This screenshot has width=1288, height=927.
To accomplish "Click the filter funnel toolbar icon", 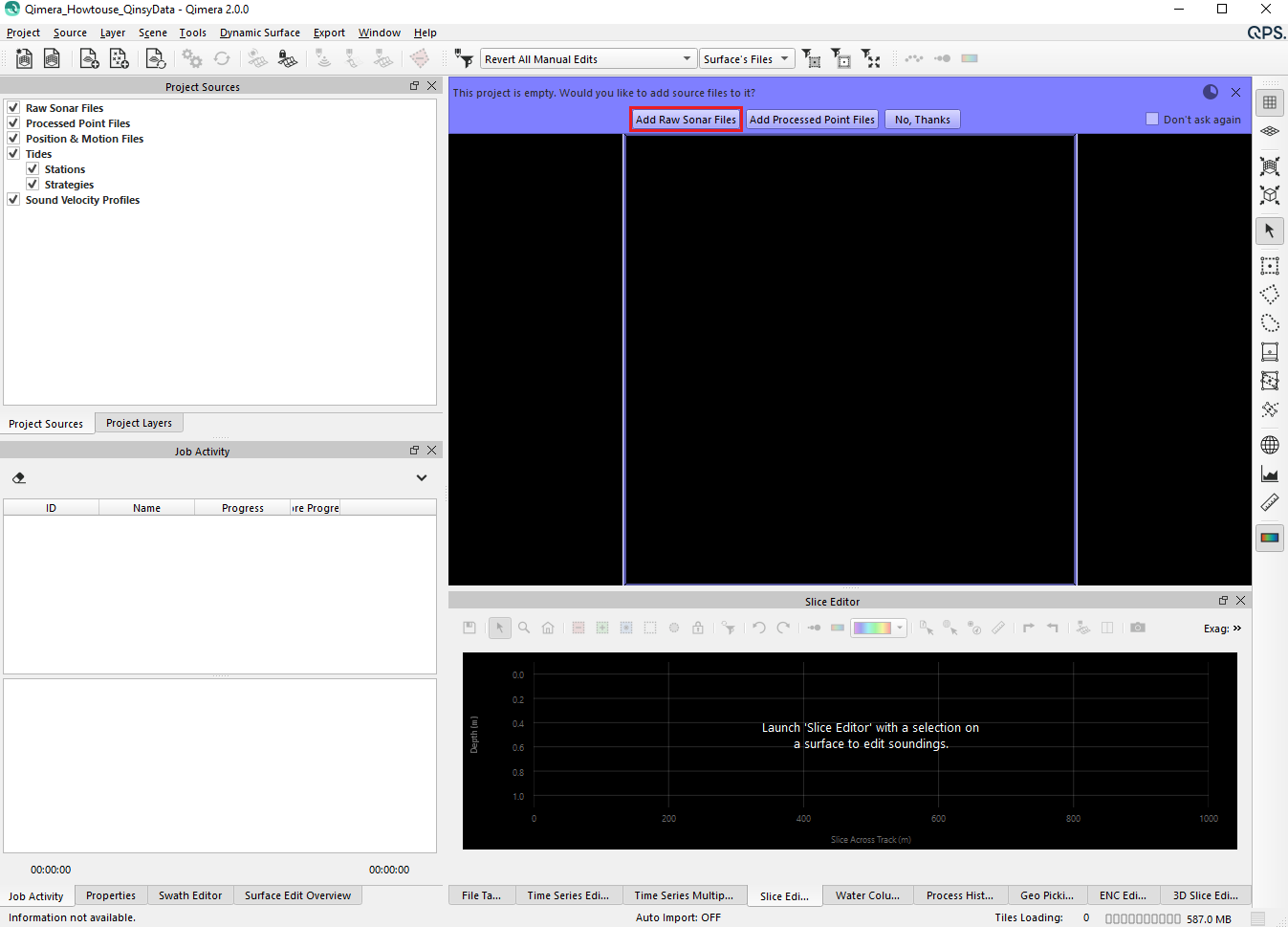I will click(465, 59).
